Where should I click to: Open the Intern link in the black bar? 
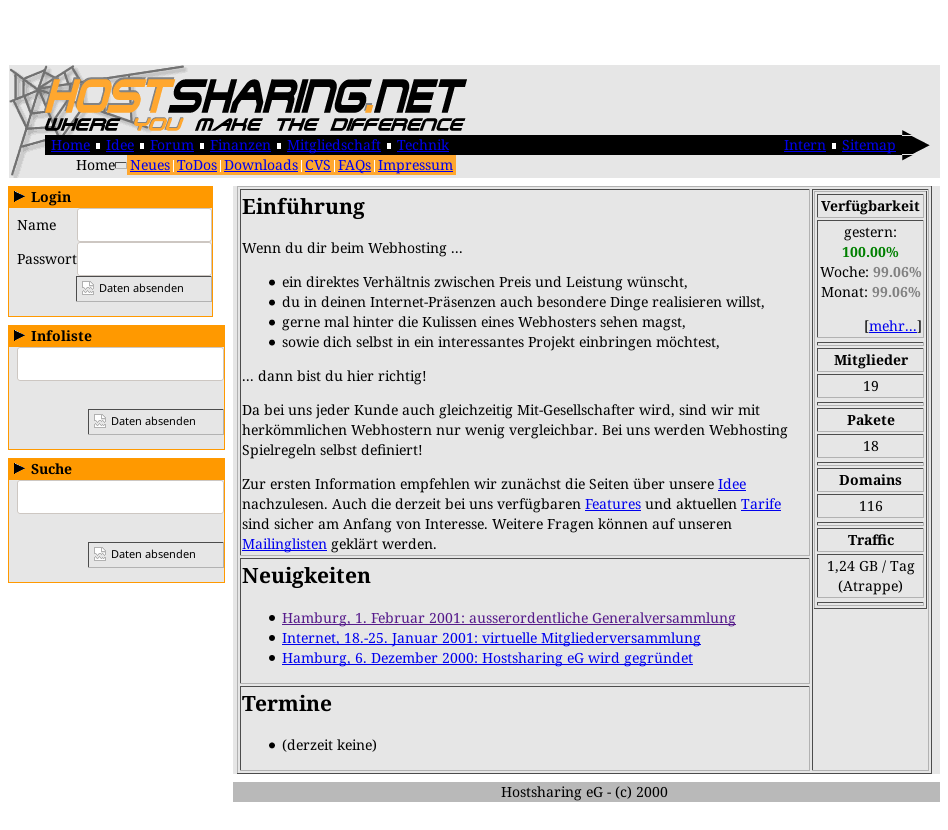[805, 145]
